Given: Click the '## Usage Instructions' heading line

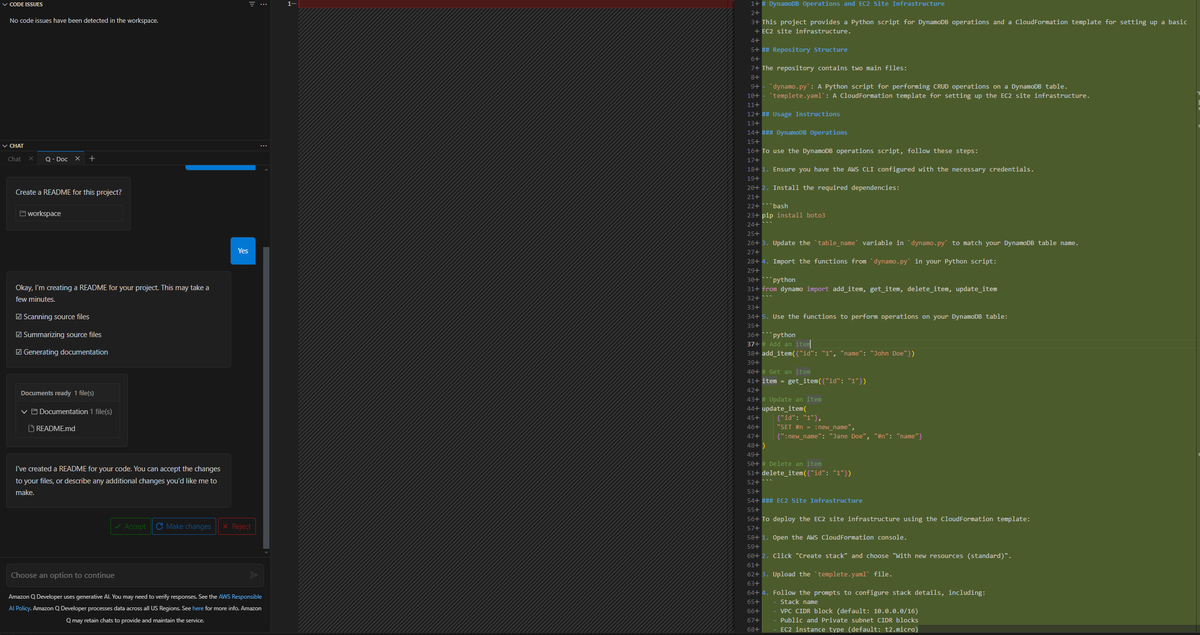Looking at the screenshot, I should click(x=801, y=114).
